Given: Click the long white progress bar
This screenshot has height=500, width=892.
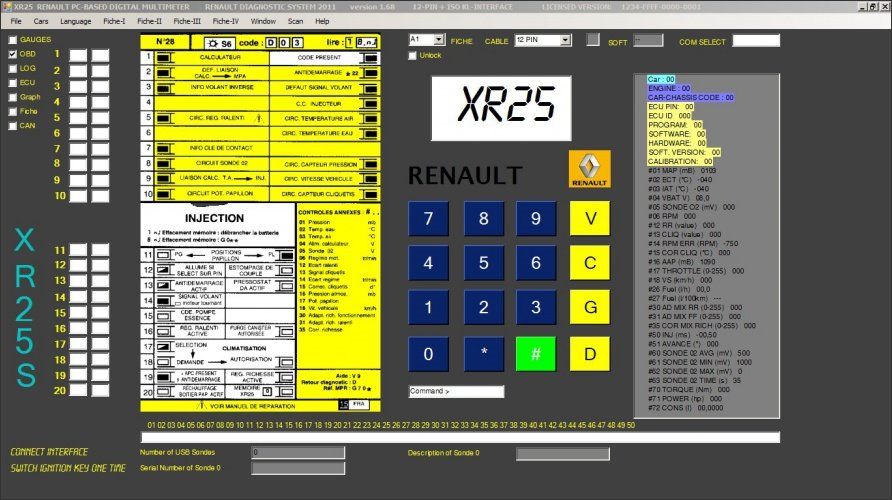Looking at the screenshot, I should pos(460,437).
